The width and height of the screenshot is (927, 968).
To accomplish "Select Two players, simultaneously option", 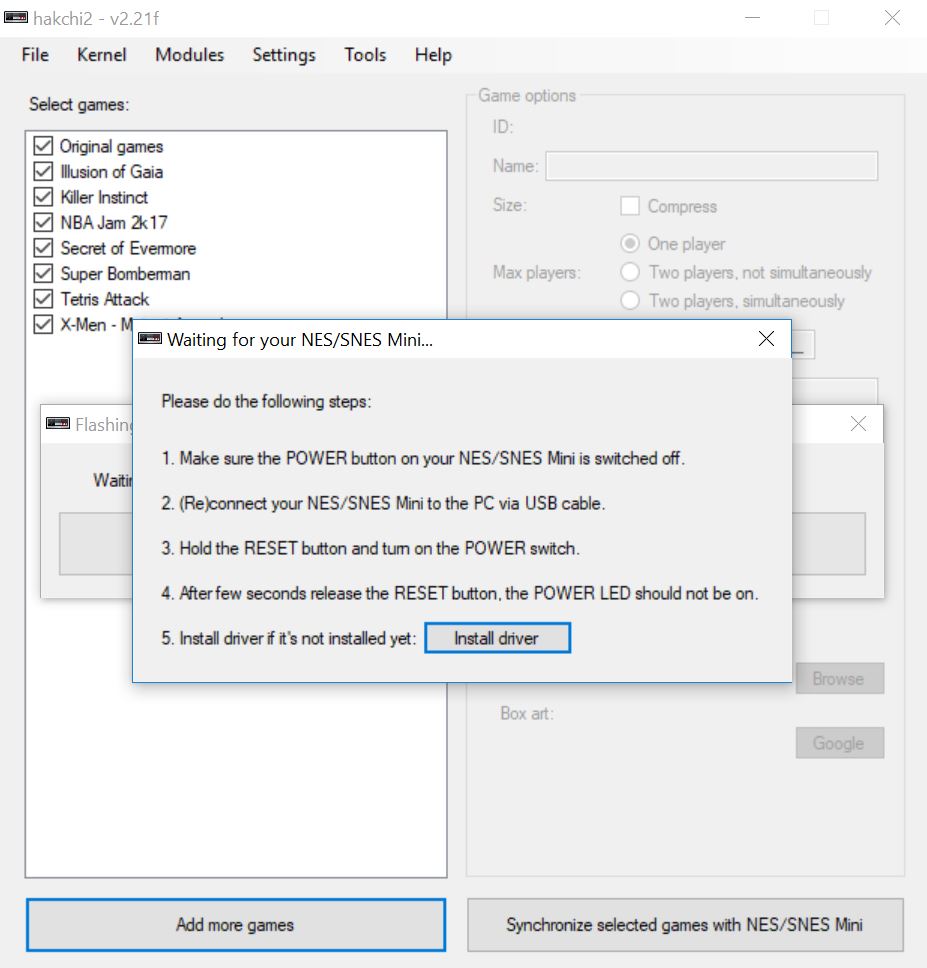I will click(x=630, y=301).
